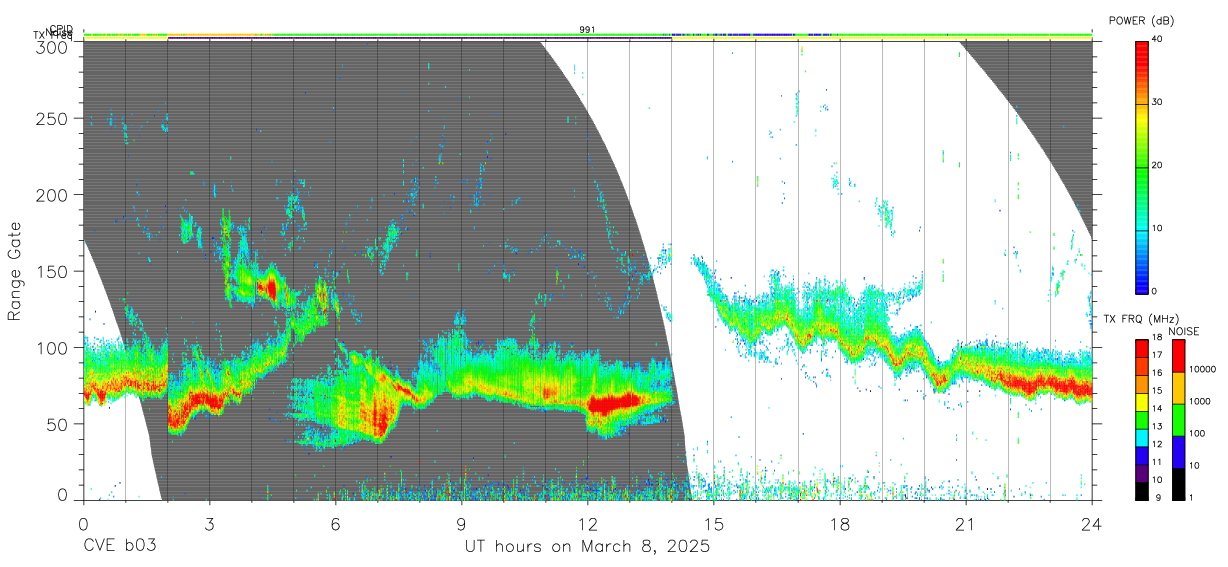
Task: Click the 50 tick label on Range Gate axis
Action: point(57,424)
